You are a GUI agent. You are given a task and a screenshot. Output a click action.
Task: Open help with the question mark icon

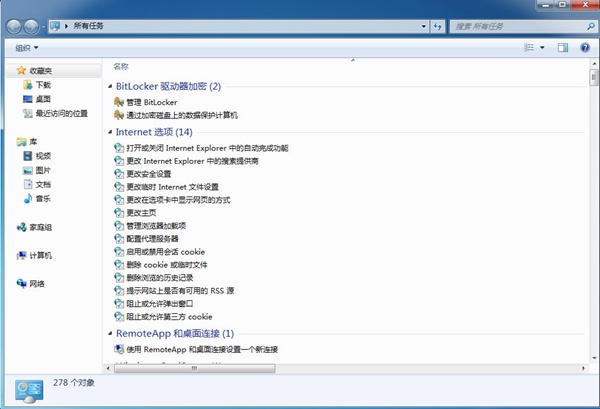(585, 47)
